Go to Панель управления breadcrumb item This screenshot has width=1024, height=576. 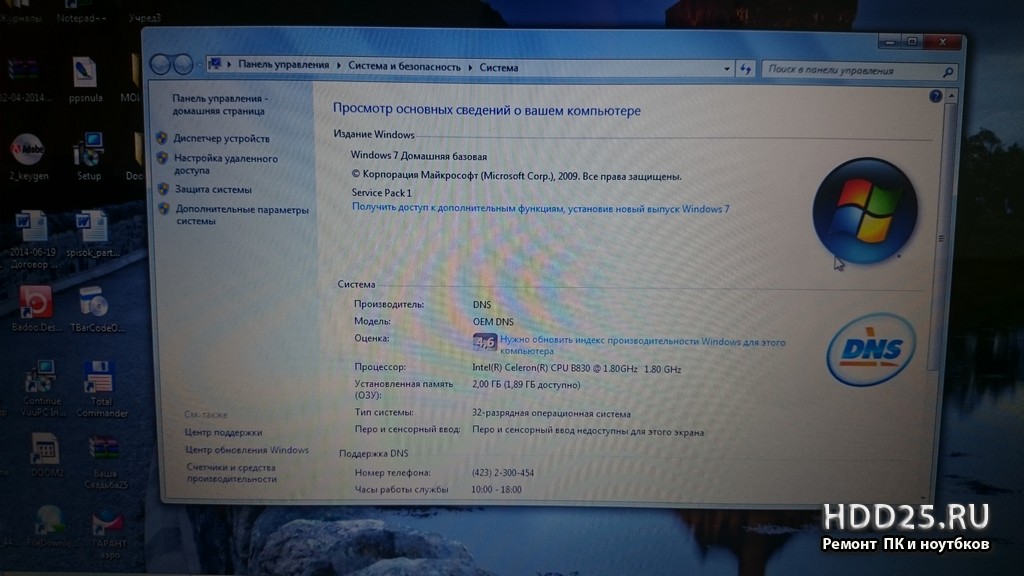click(283, 65)
